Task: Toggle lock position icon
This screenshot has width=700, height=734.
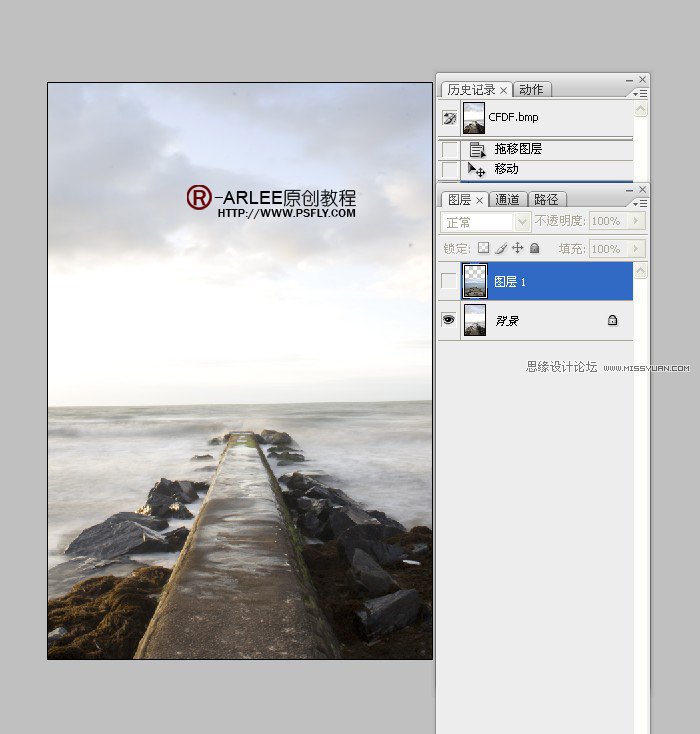Action: 517,248
